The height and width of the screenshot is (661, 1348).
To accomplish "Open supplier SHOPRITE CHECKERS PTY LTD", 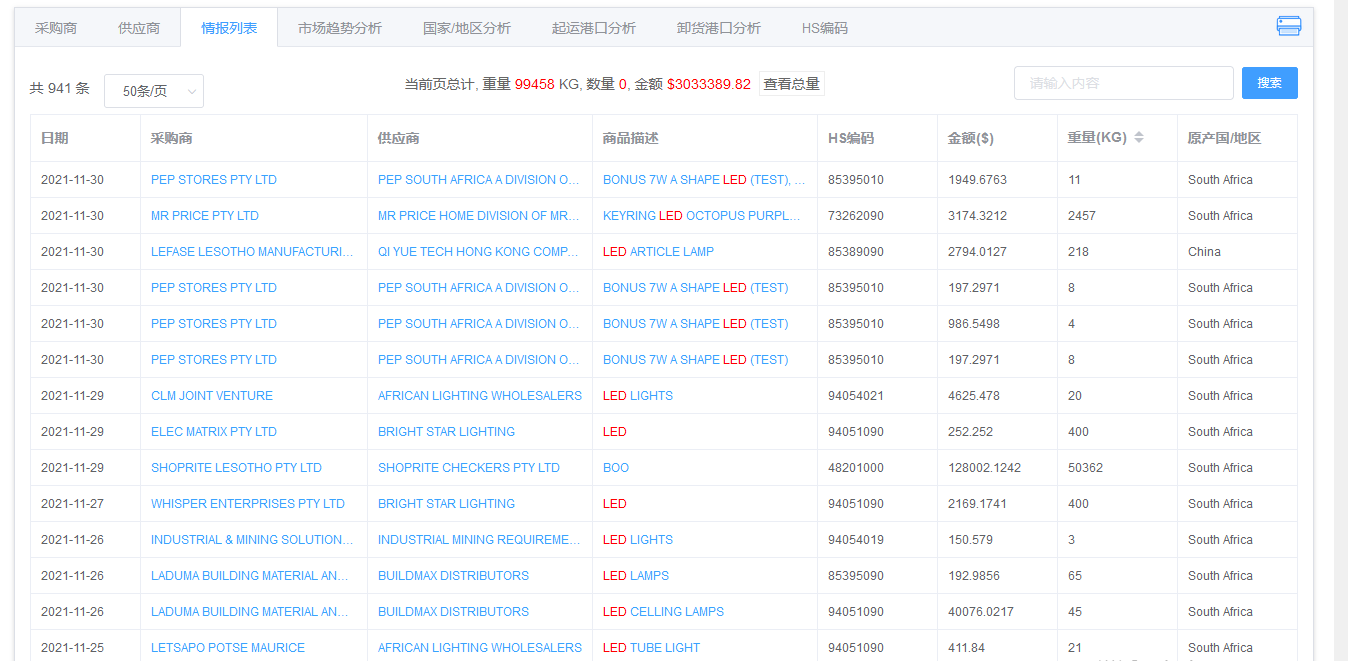I will pyautogui.click(x=469, y=468).
